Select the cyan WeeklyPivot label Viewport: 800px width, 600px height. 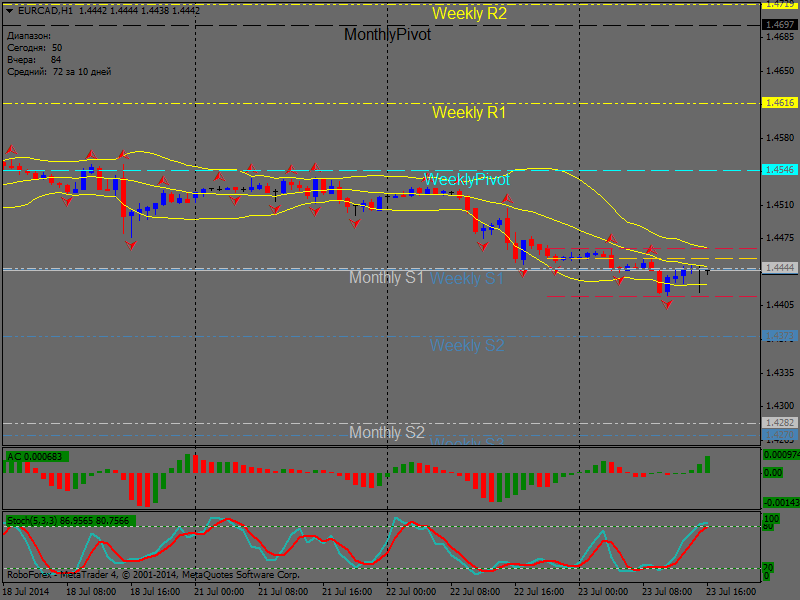pos(466,180)
